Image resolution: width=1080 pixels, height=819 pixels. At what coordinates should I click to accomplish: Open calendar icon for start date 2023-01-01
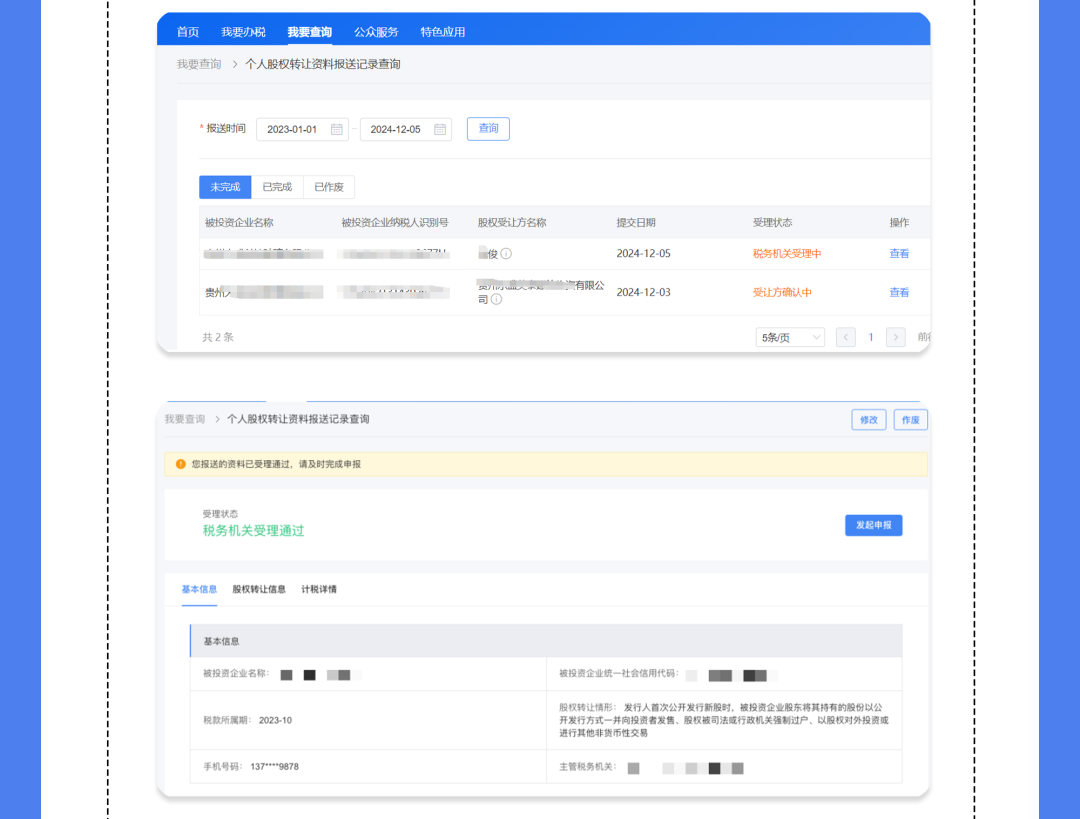(336, 129)
